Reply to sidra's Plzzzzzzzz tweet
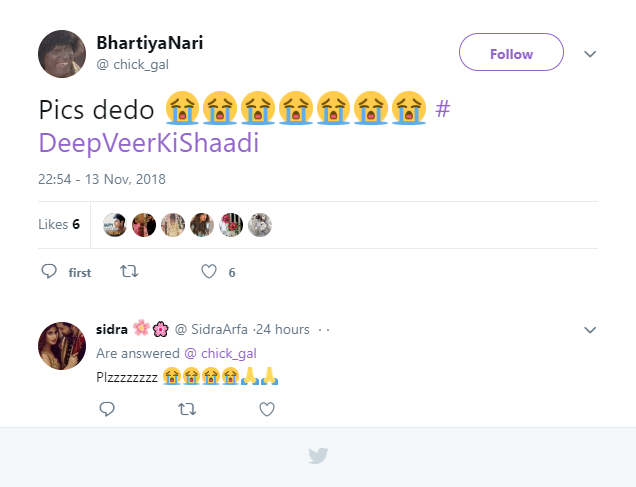The width and height of the screenshot is (636, 487). pos(107,408)
